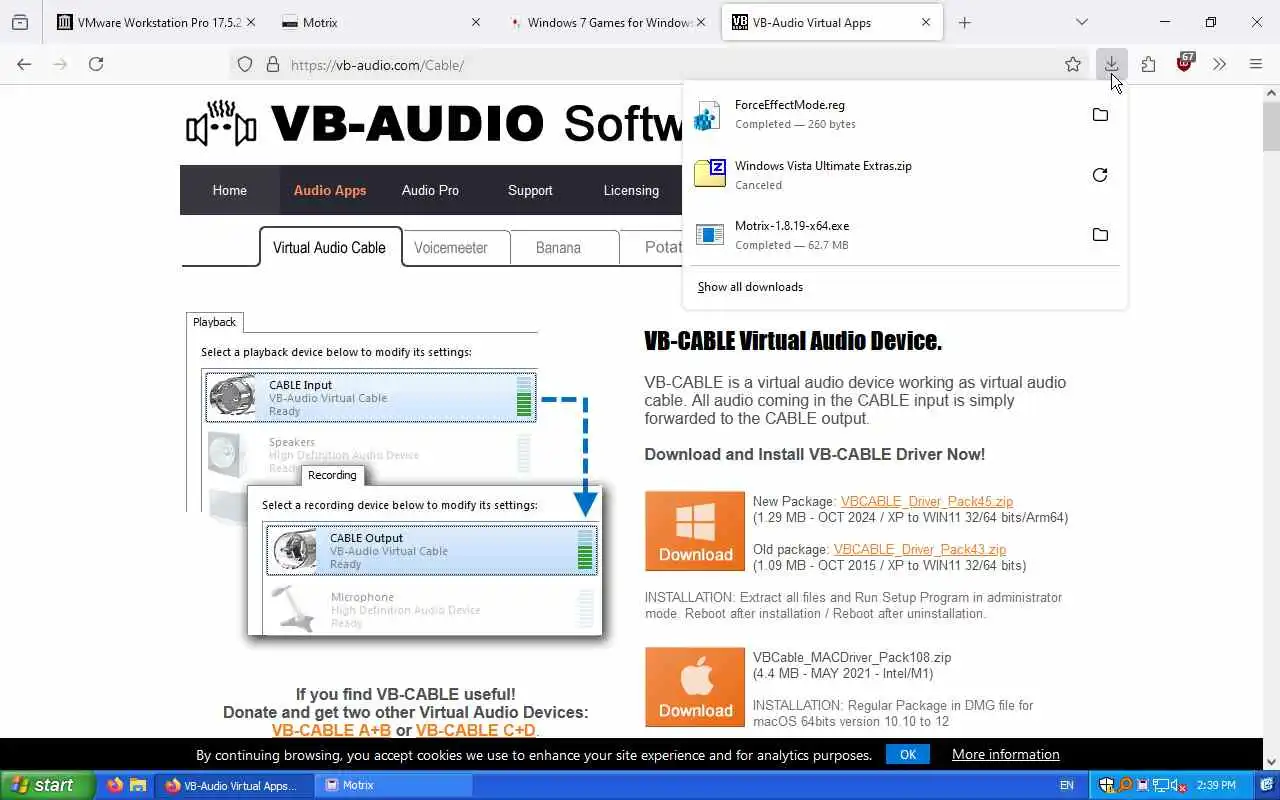This screenshot has width=1280, height=800.
Task: Switch to VMware Workstation Pro tab
Action: 155,22
